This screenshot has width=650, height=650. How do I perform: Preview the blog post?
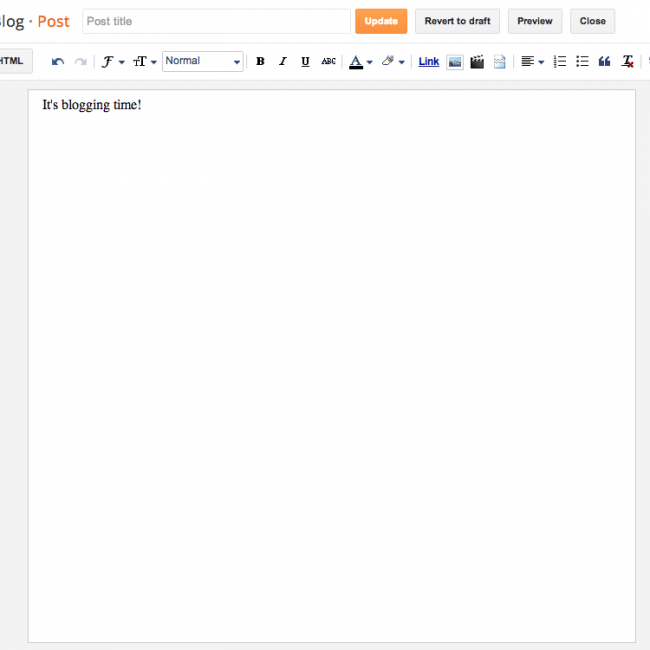(x=535, y=21)
